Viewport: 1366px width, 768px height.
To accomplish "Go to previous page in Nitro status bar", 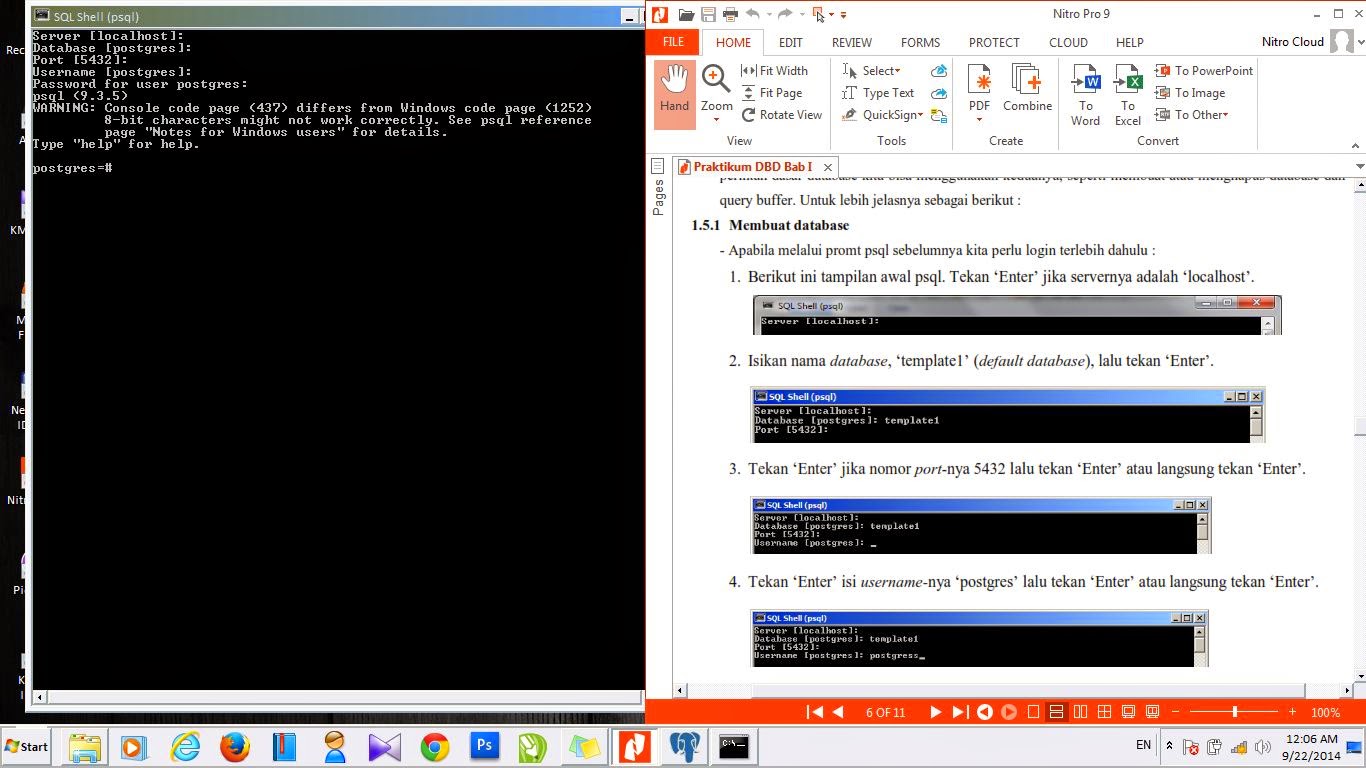I will [x=838, y=712].
